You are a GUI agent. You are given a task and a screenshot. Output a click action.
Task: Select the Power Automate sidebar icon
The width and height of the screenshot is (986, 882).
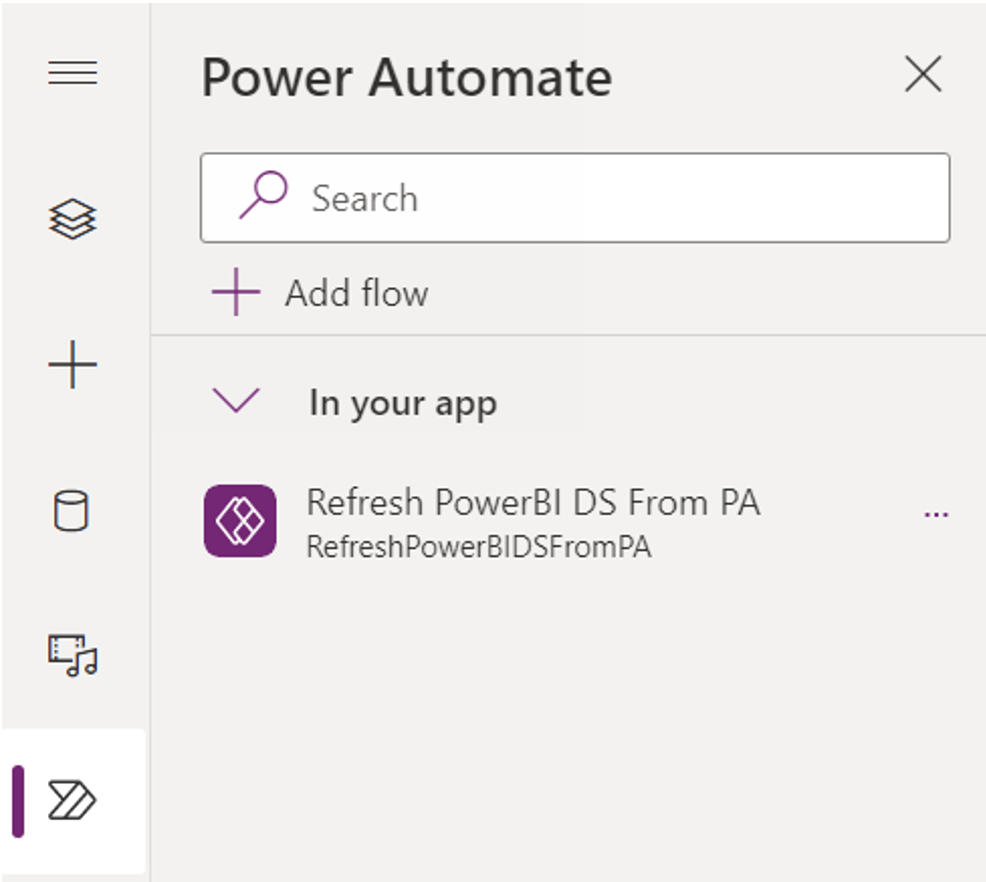pos(74,800)
